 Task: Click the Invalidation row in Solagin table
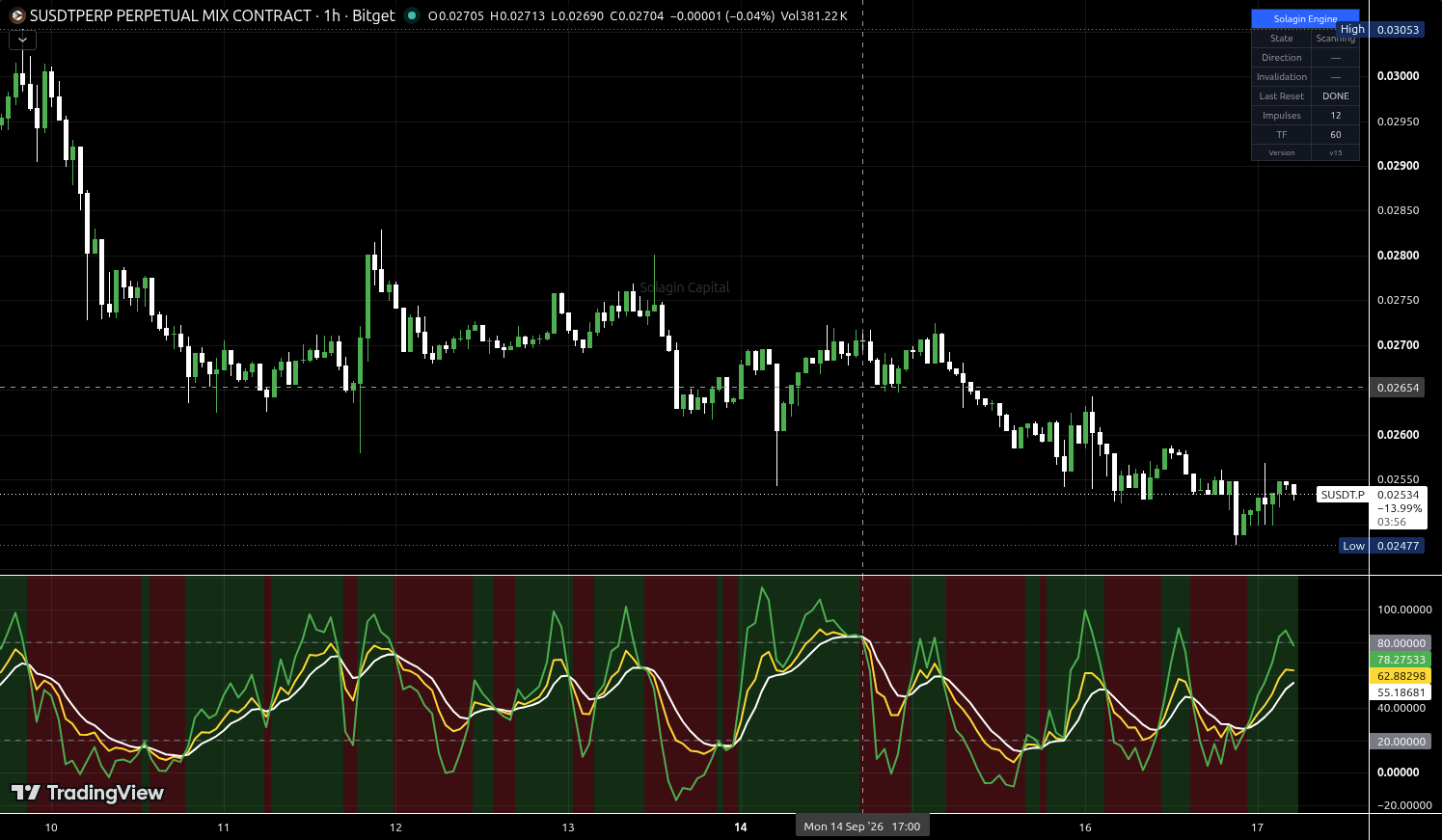pos(1305,77)
